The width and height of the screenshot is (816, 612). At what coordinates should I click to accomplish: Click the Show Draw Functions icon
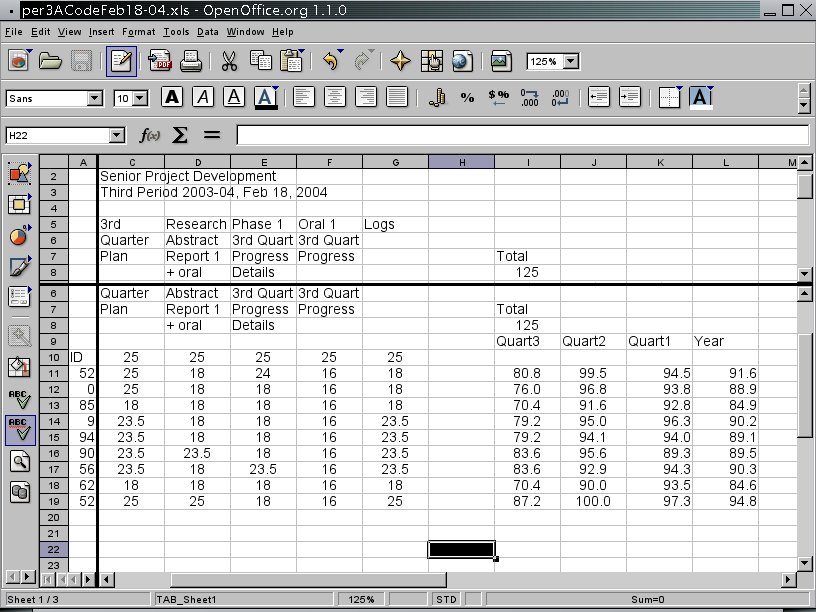[20, 266]
